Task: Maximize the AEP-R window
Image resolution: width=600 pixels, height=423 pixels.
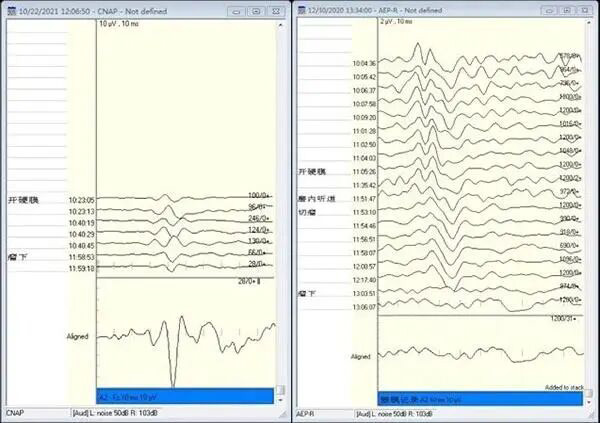Action: 566,8
